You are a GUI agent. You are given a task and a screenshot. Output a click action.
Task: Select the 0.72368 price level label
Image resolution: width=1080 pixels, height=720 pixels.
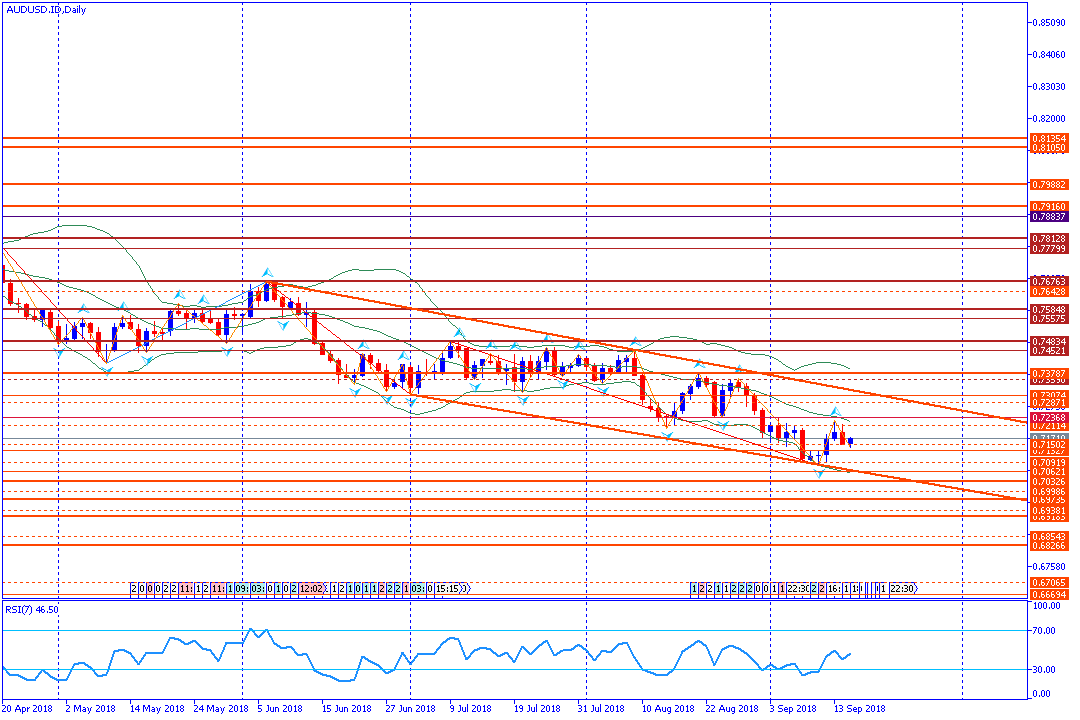[x=1048, y=418]
